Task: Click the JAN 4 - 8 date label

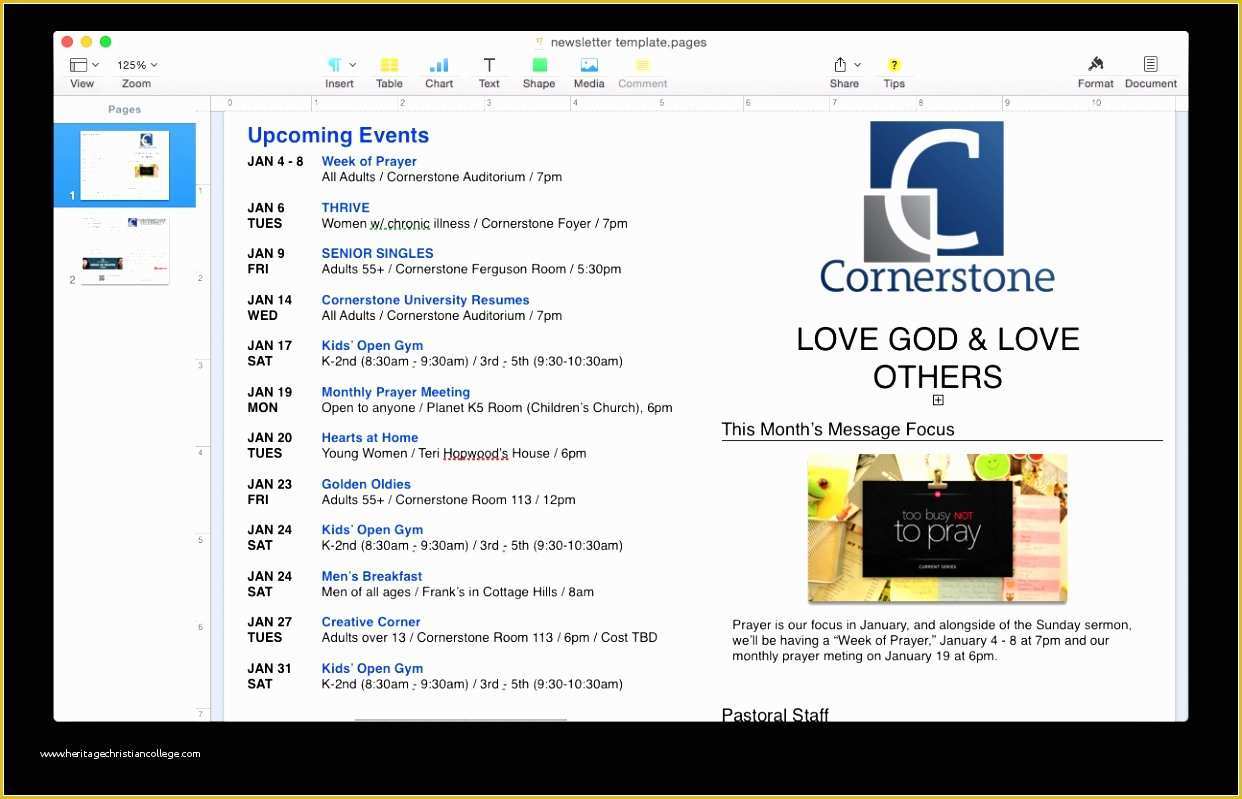Action: point(275,161)
